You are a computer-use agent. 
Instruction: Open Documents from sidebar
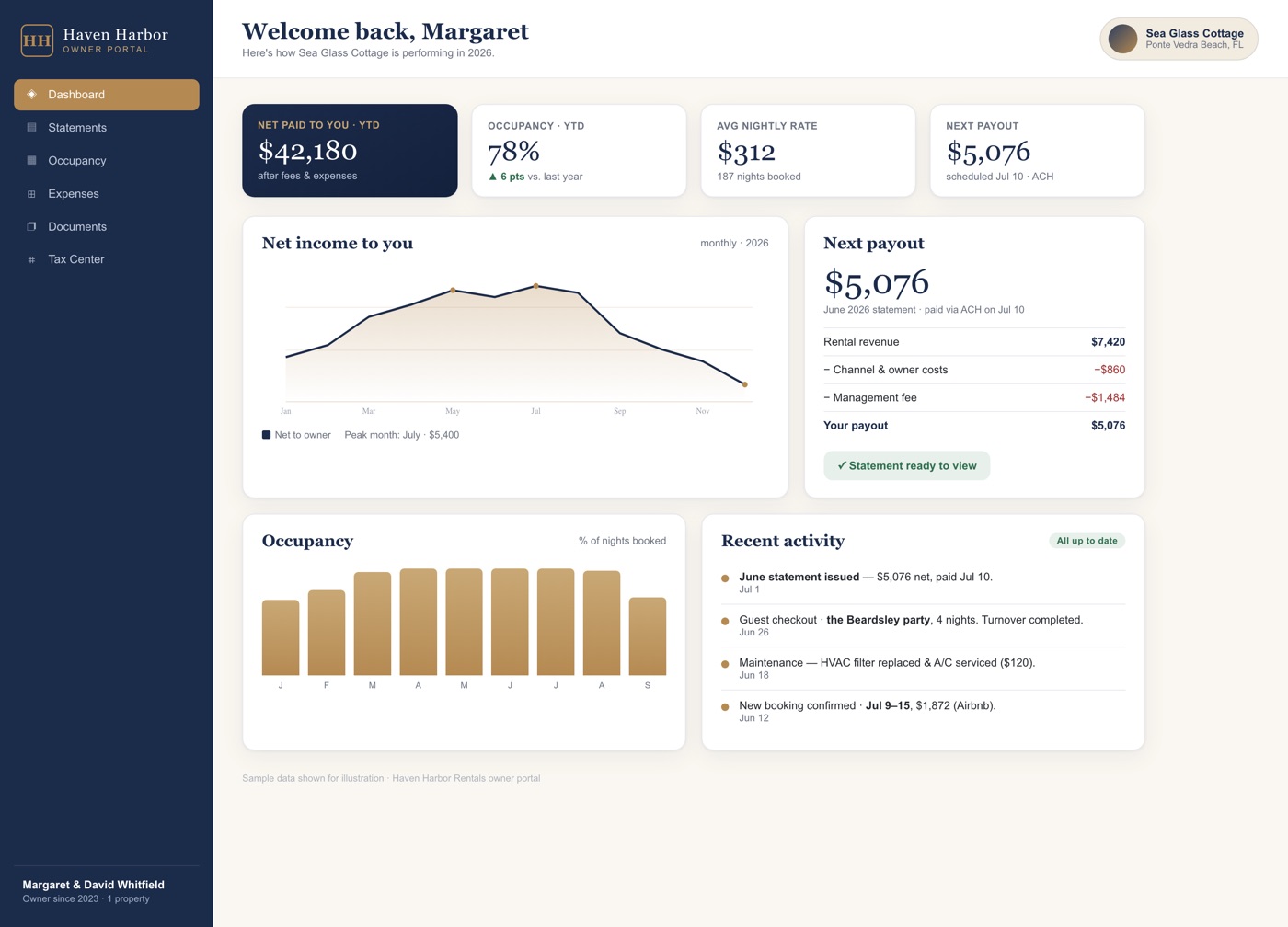(107, 227)
